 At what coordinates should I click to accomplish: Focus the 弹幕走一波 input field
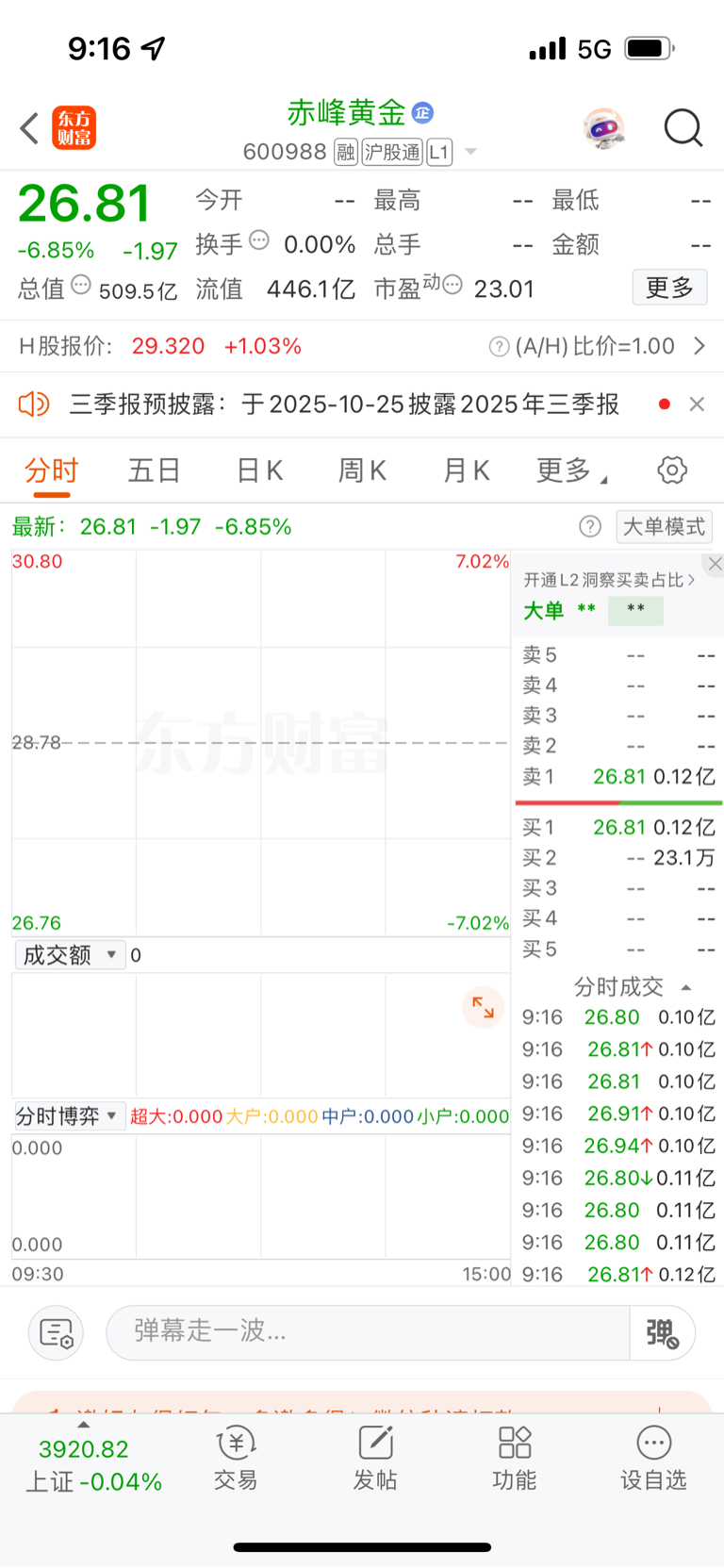tap(368, 1332)
